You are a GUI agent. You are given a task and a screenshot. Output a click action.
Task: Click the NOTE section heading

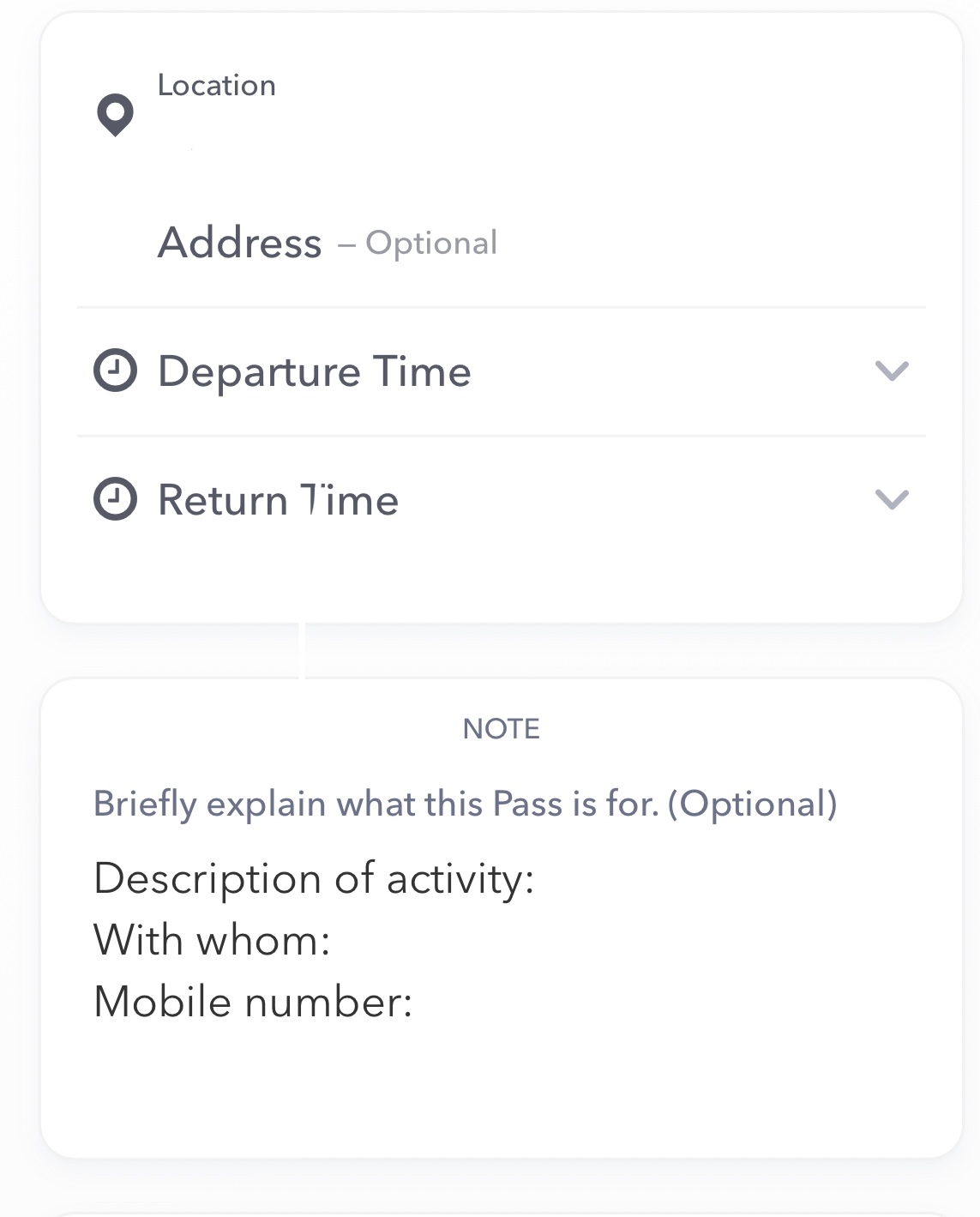(x=501, y=729)
